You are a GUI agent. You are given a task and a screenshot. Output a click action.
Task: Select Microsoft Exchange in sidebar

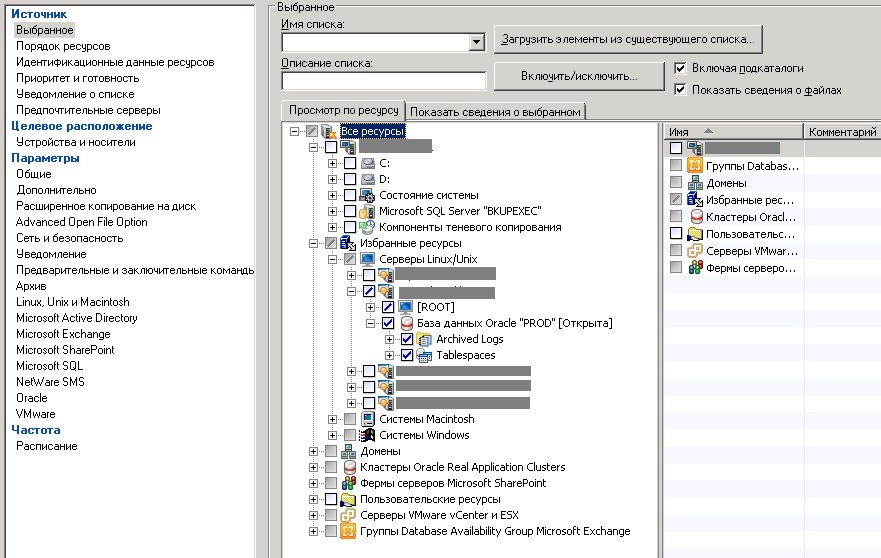(x=63, y=334)
